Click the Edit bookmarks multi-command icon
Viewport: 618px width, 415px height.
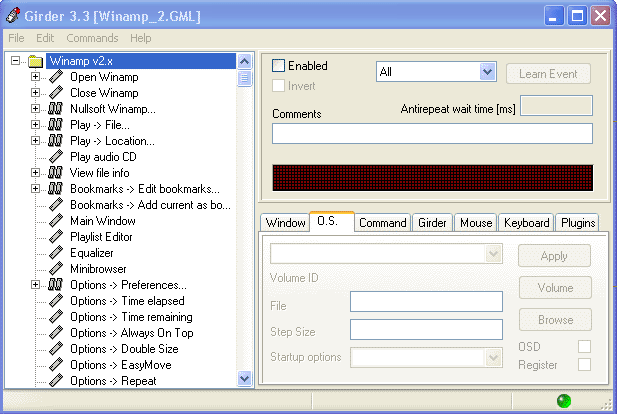[56, 189]
